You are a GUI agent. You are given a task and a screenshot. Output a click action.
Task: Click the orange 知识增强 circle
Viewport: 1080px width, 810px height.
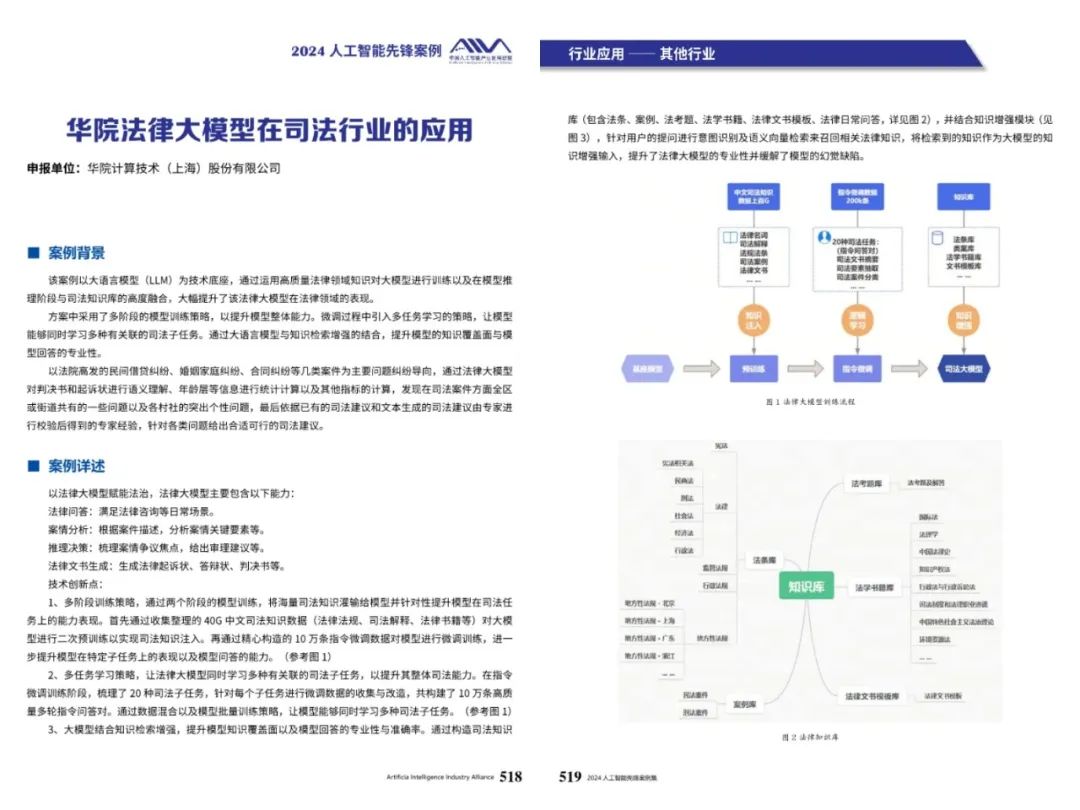pos(964,321)
